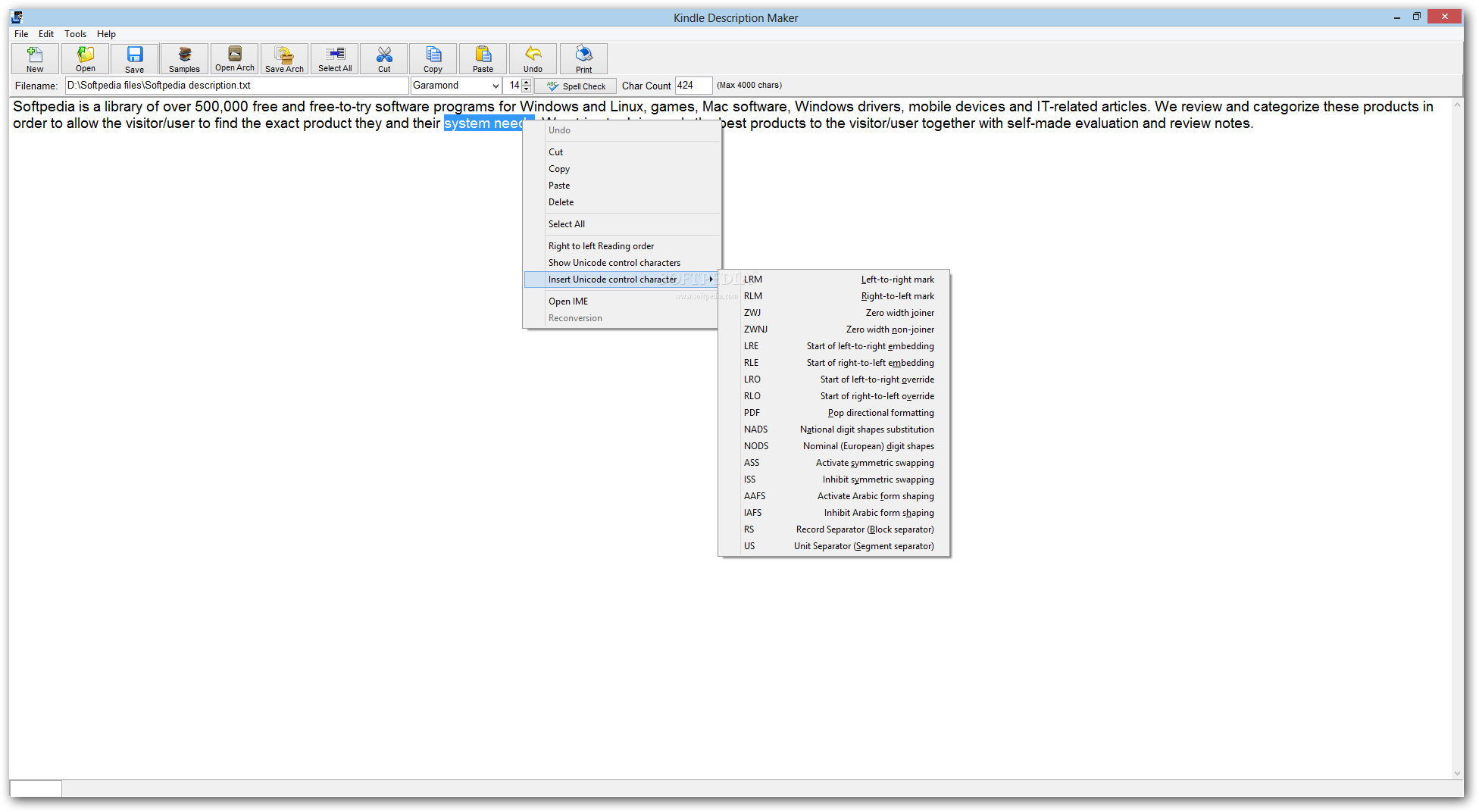The width and height of the screenshot is (1479, 812).
Task: Click the application icon in title bar
Action: point(17,17)
